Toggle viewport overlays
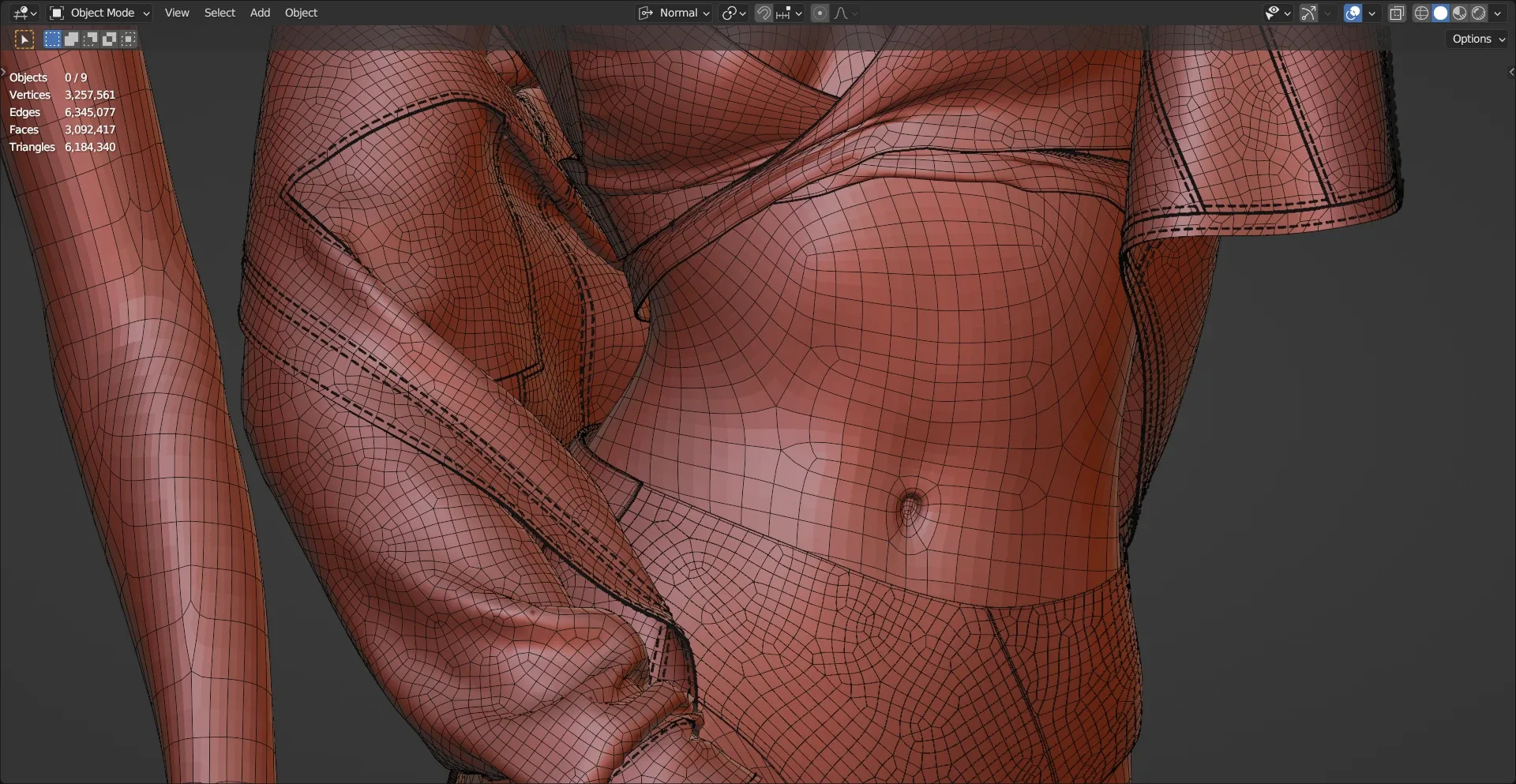Image resolution: width=1516 pixels, height=784 pixels. [1353, 13]
